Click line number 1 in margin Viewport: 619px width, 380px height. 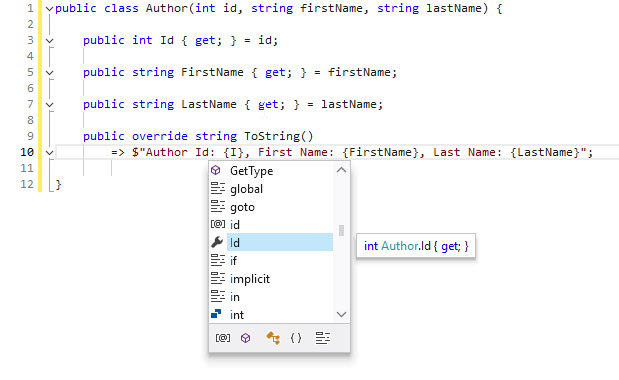(31, 8)
